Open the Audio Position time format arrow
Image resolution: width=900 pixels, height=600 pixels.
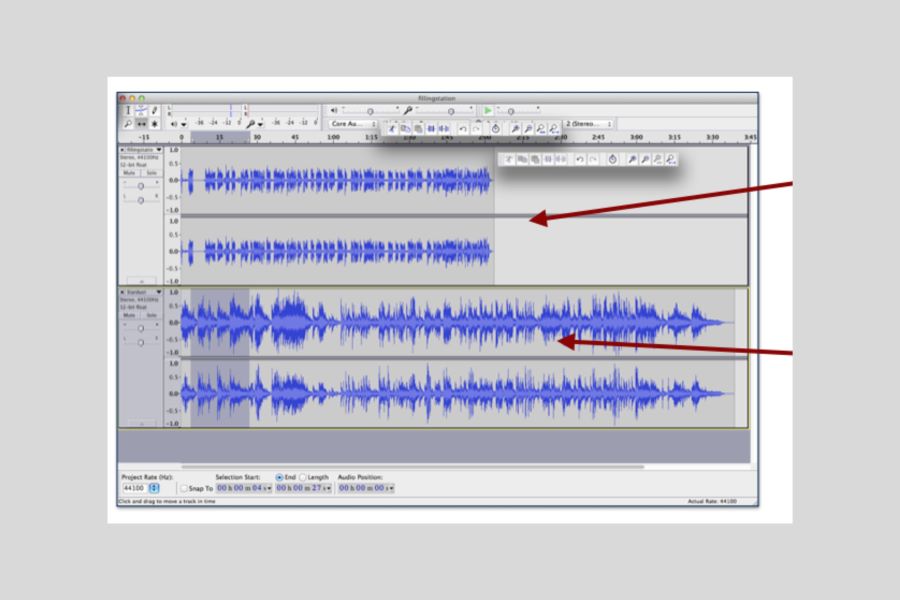coord(391,488)
